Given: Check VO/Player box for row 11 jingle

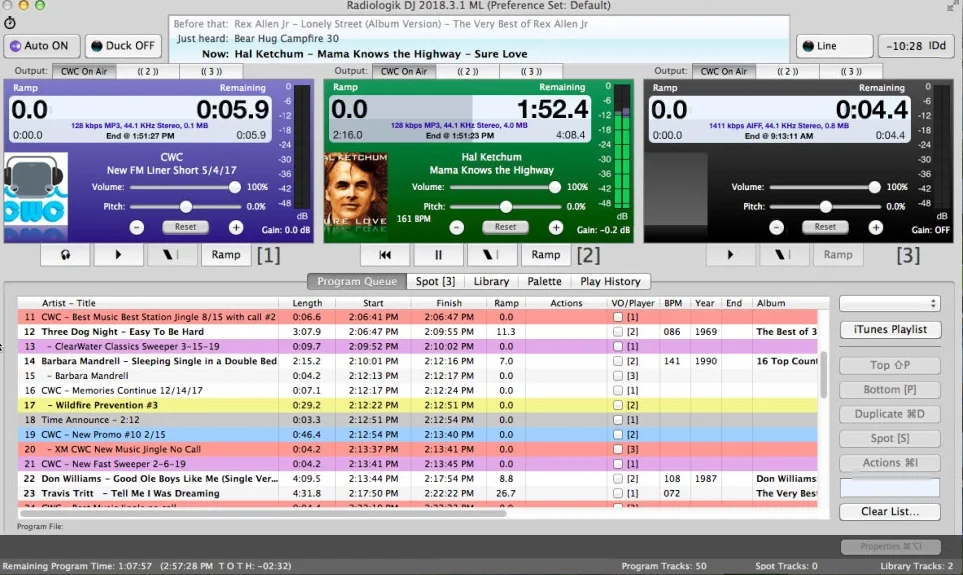Looking at the screenshot, I should tap(618, 317).
